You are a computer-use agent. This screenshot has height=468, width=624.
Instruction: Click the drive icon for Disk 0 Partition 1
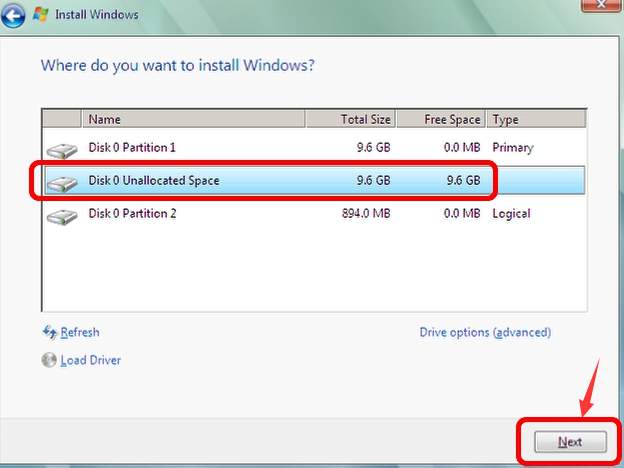pyautogui.click(x=62, y=150)
